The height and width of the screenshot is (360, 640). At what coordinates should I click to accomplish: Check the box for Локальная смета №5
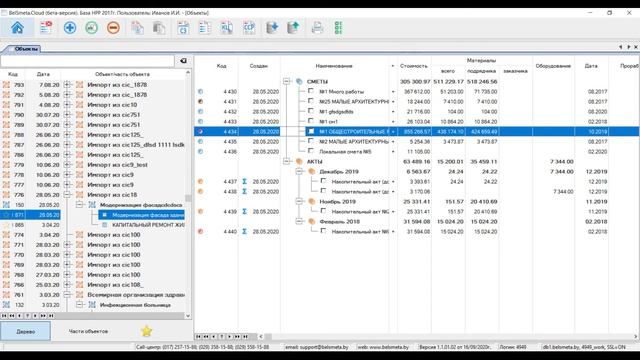[311, 151]
